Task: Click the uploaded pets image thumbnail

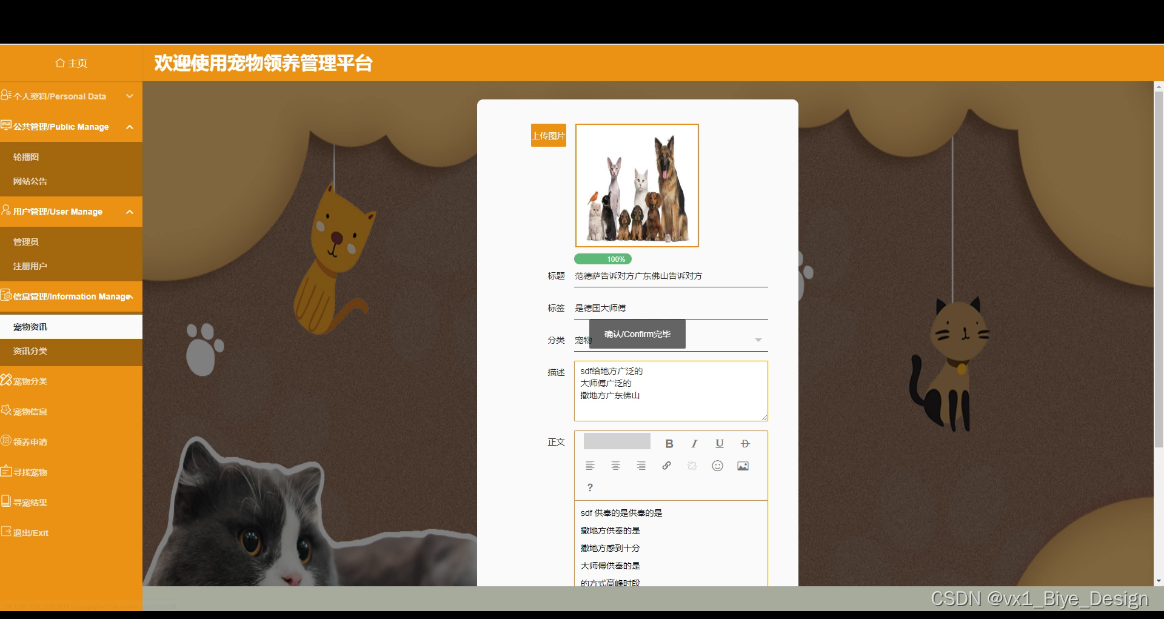Action: [637, 186]
